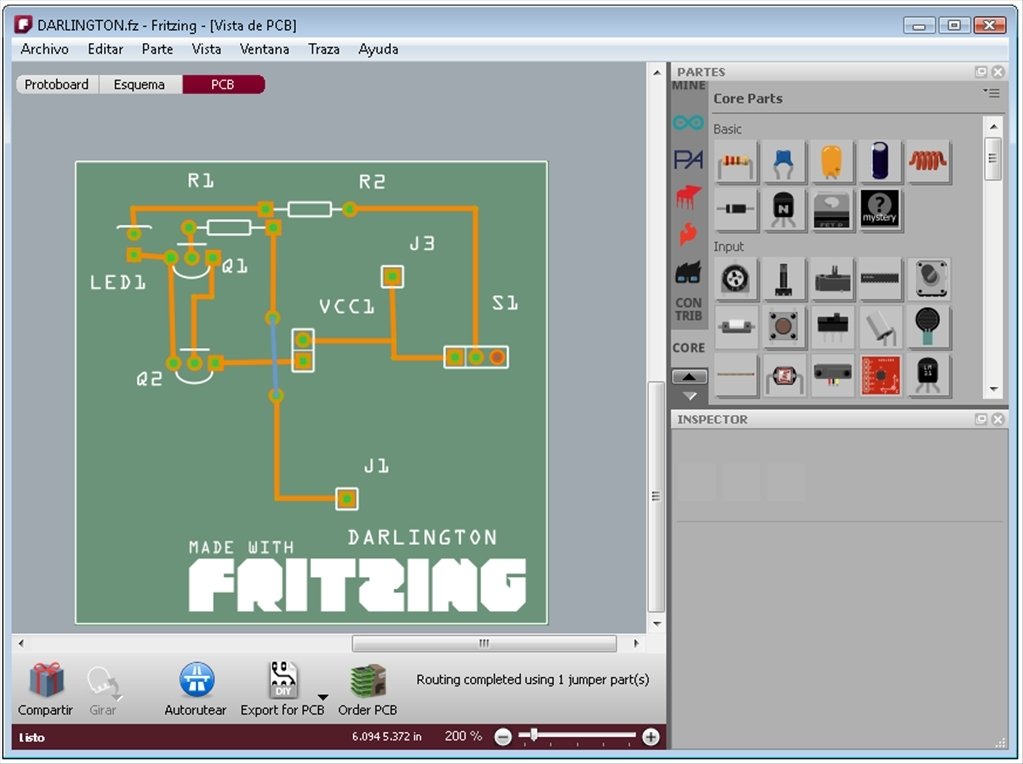Select the resistor part in Basic
The image size is (1023, 764).
737,161
